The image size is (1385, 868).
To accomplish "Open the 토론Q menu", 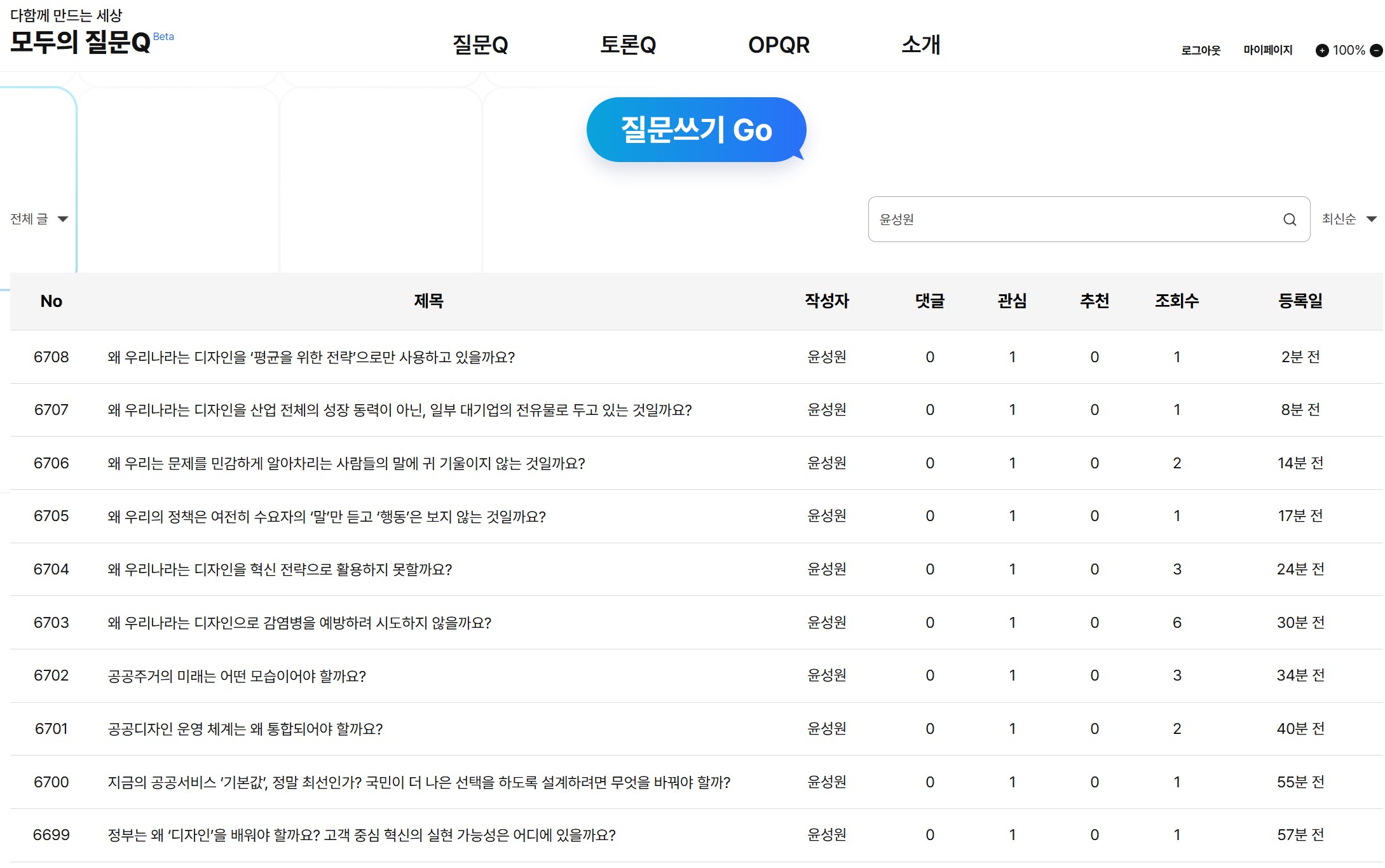I will coord(628,45).
